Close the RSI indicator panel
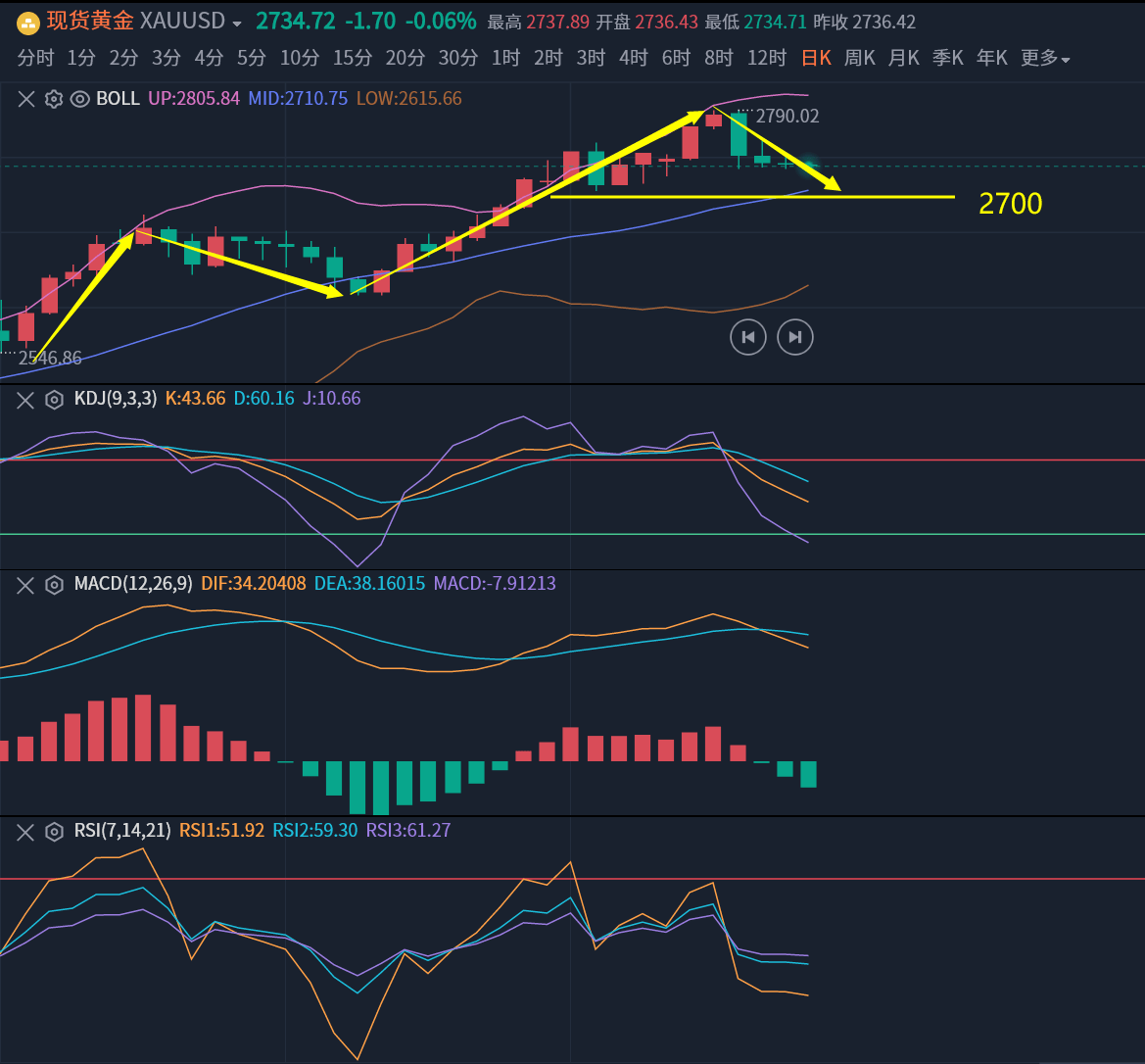This screenshot has height=1064, width=1145. [x=26, y=832]
